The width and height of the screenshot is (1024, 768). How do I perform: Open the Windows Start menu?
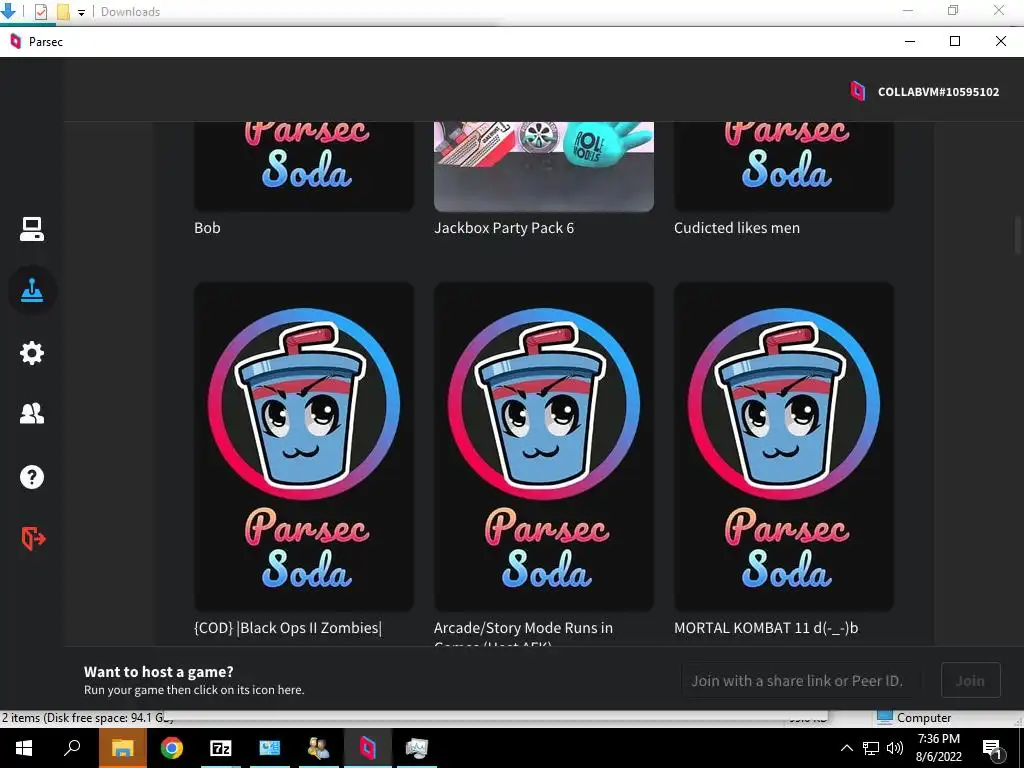24,748
